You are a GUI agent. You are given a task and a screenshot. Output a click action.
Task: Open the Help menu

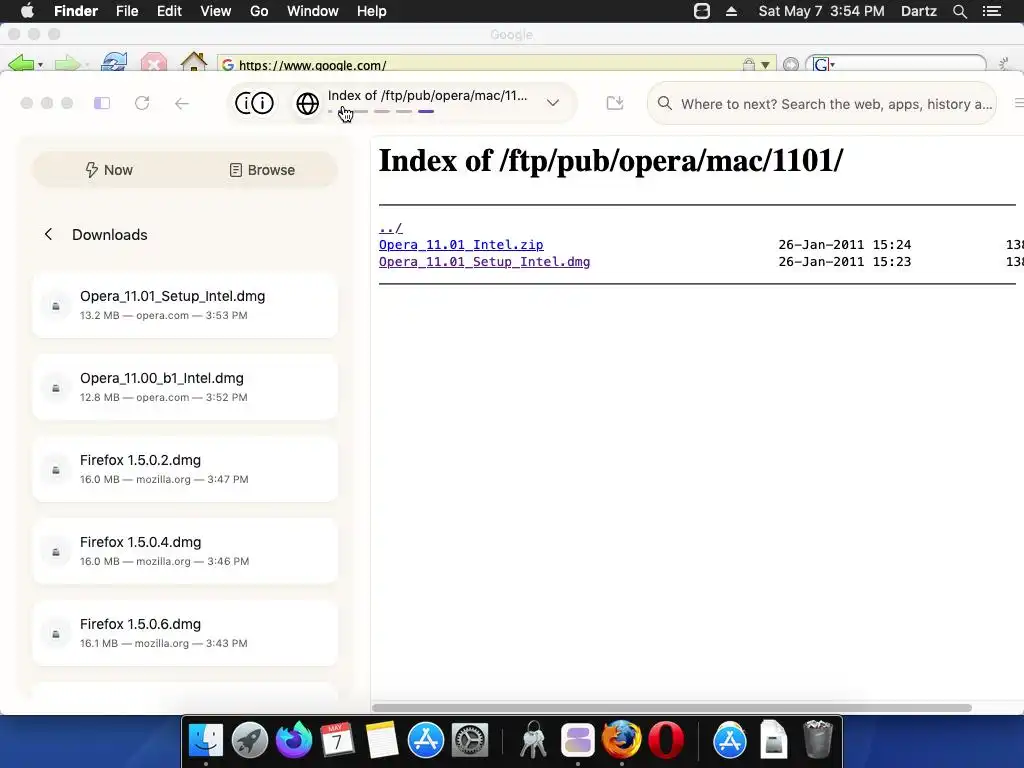point(372,11)
